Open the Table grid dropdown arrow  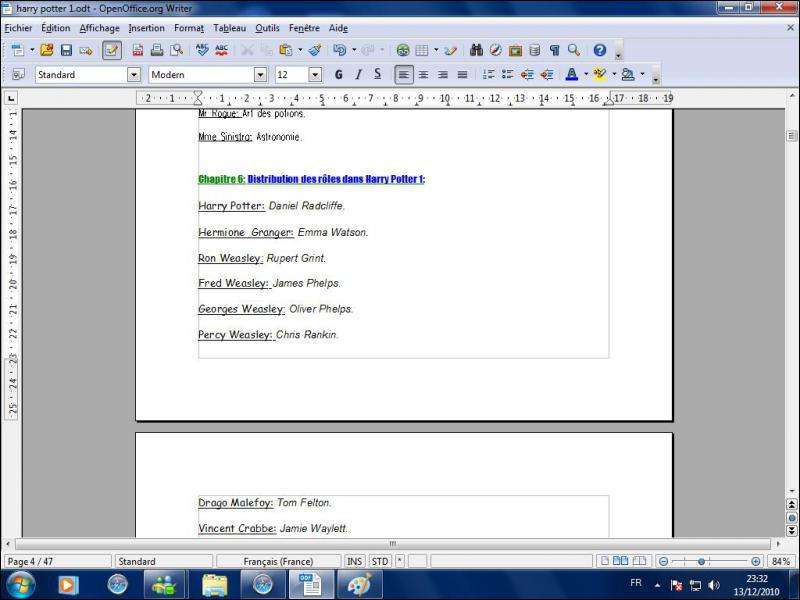pos(436,50)
